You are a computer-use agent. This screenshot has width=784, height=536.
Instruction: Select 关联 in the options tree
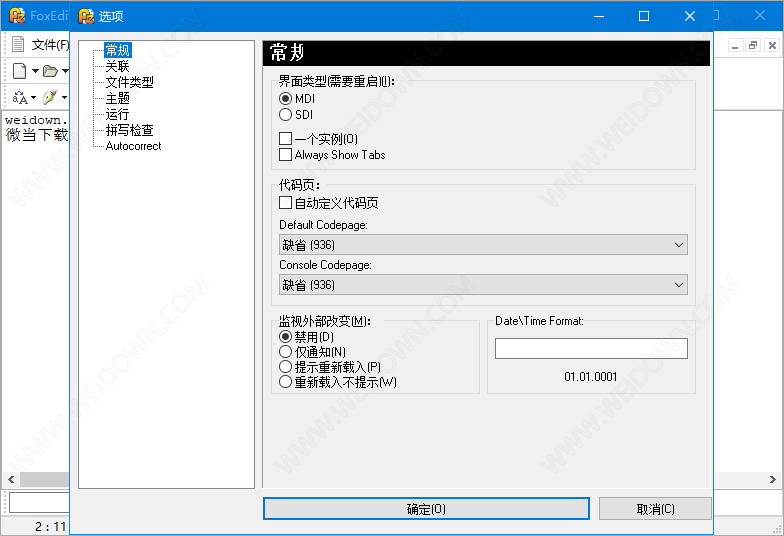tap(118, 66)
